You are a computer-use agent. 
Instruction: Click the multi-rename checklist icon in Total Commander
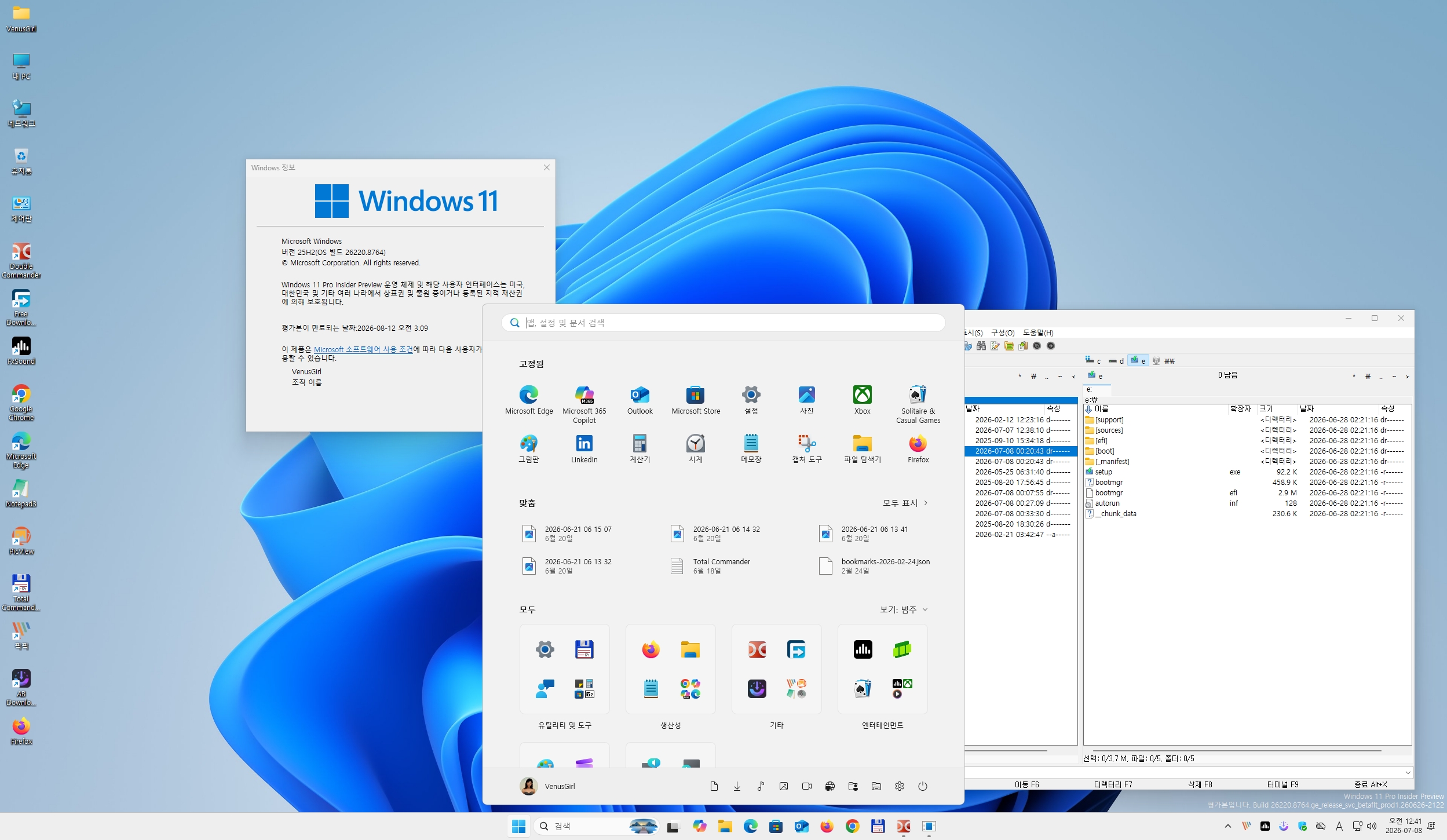point(995,346)
